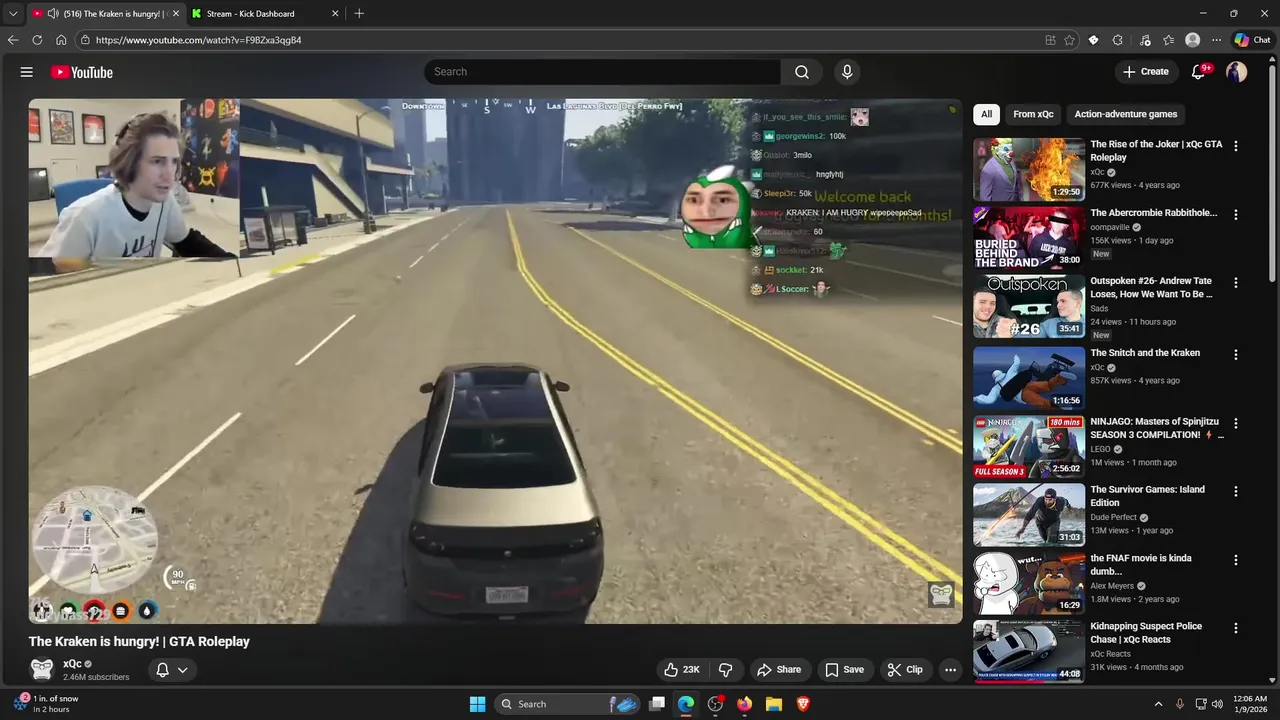
Task: Open xQc channel name link
Action: click(x=72, y=664)
